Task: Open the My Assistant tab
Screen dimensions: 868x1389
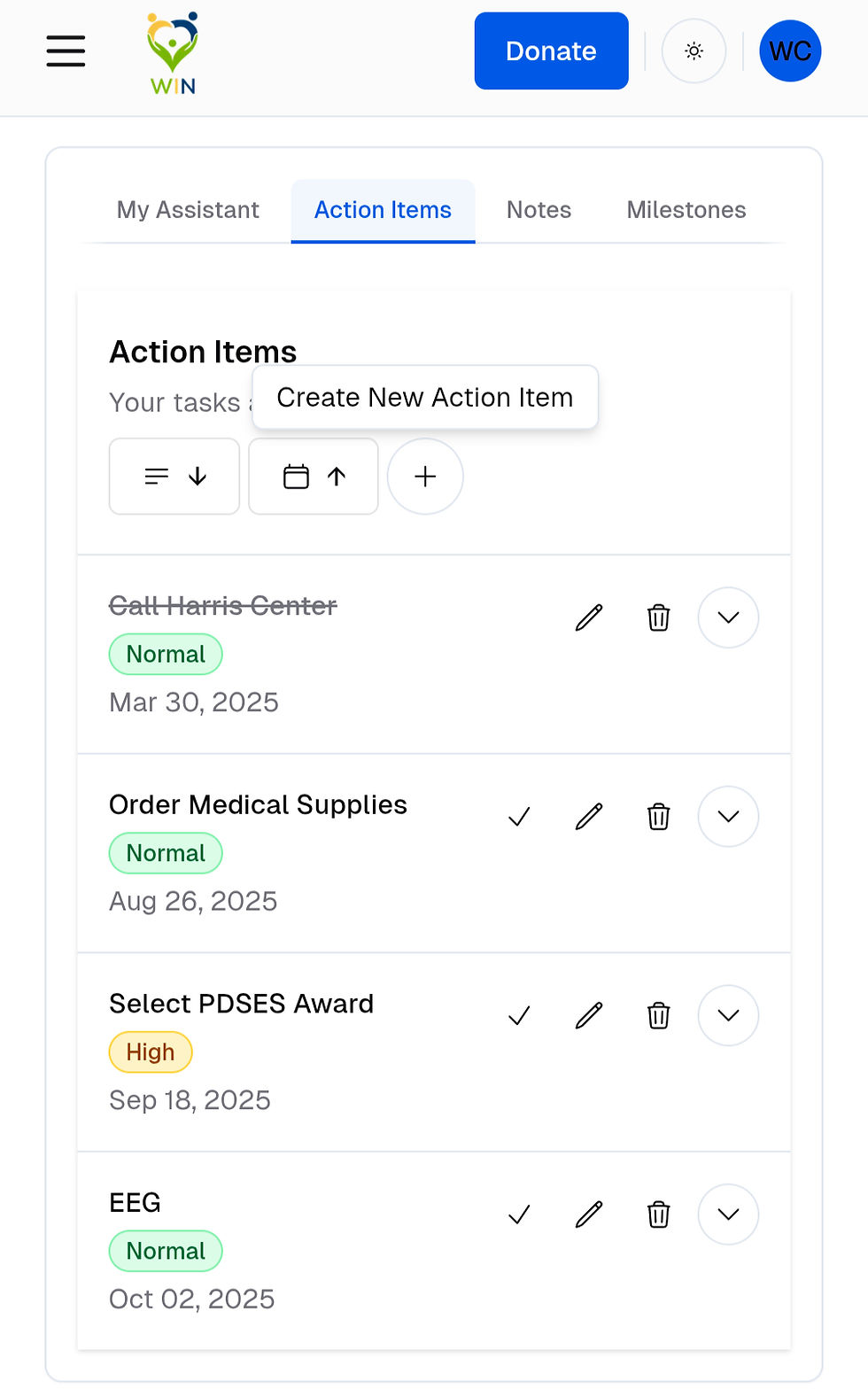Action: [188, 210]
